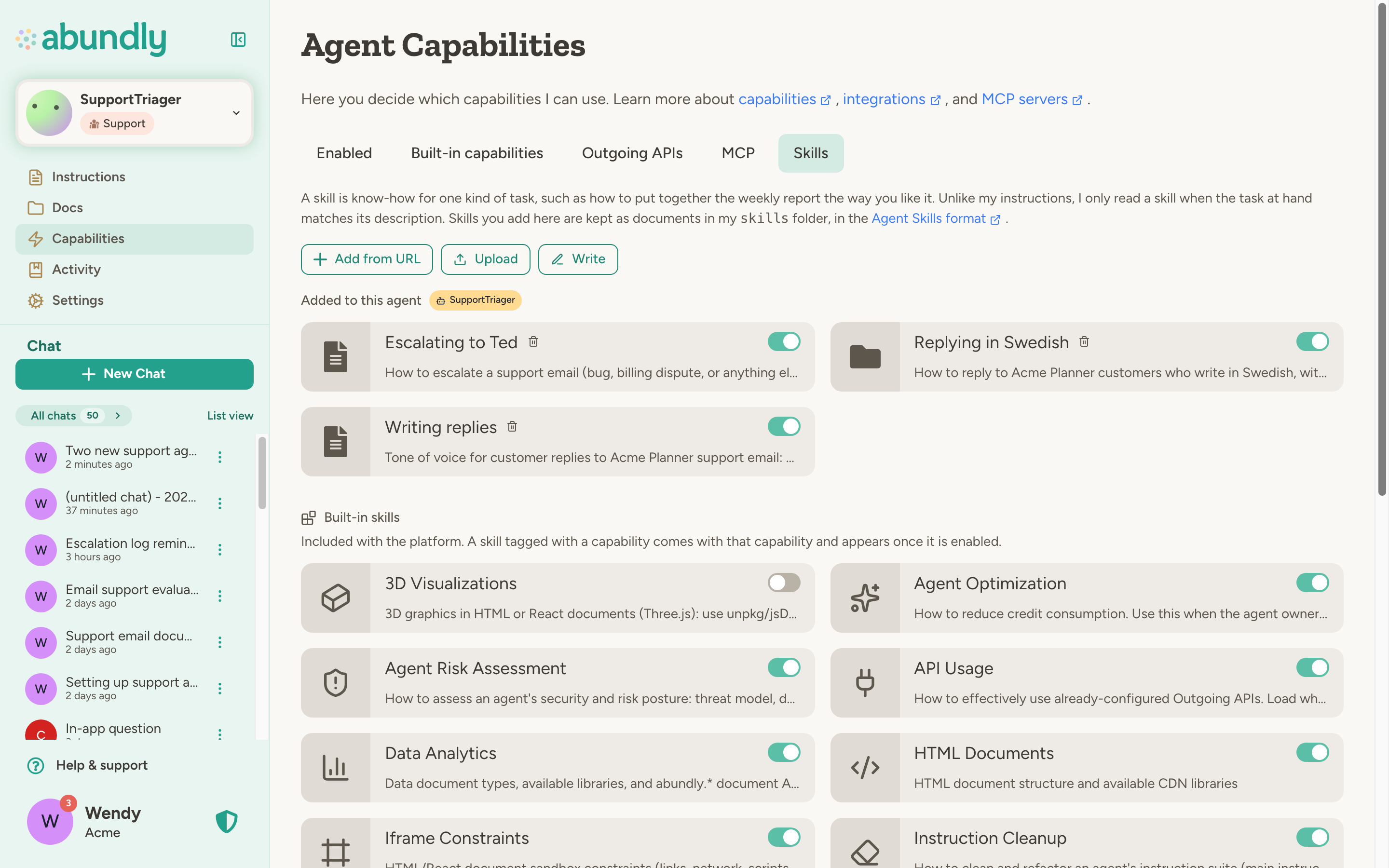This screenshot has width=1389, height=868.
Task: Click trash icon next to Writing replies
Action: click(x=512, y=427)
